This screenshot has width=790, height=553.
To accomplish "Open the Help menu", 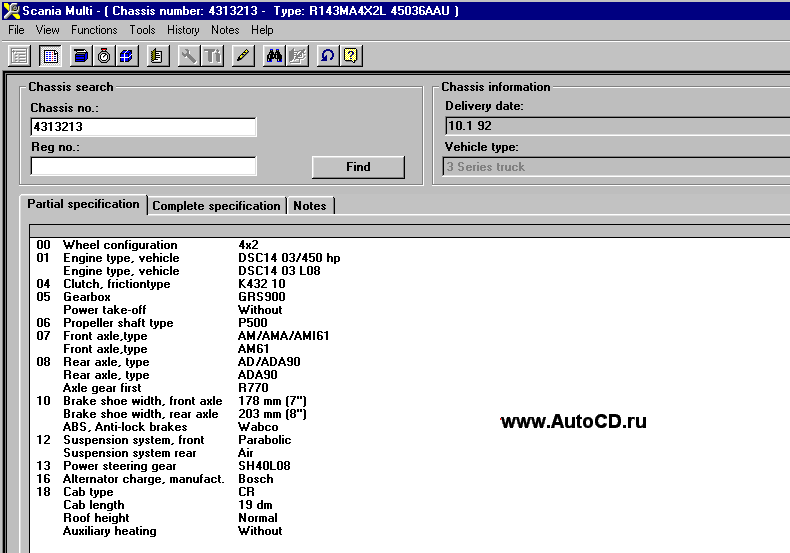I will (262, 30).
